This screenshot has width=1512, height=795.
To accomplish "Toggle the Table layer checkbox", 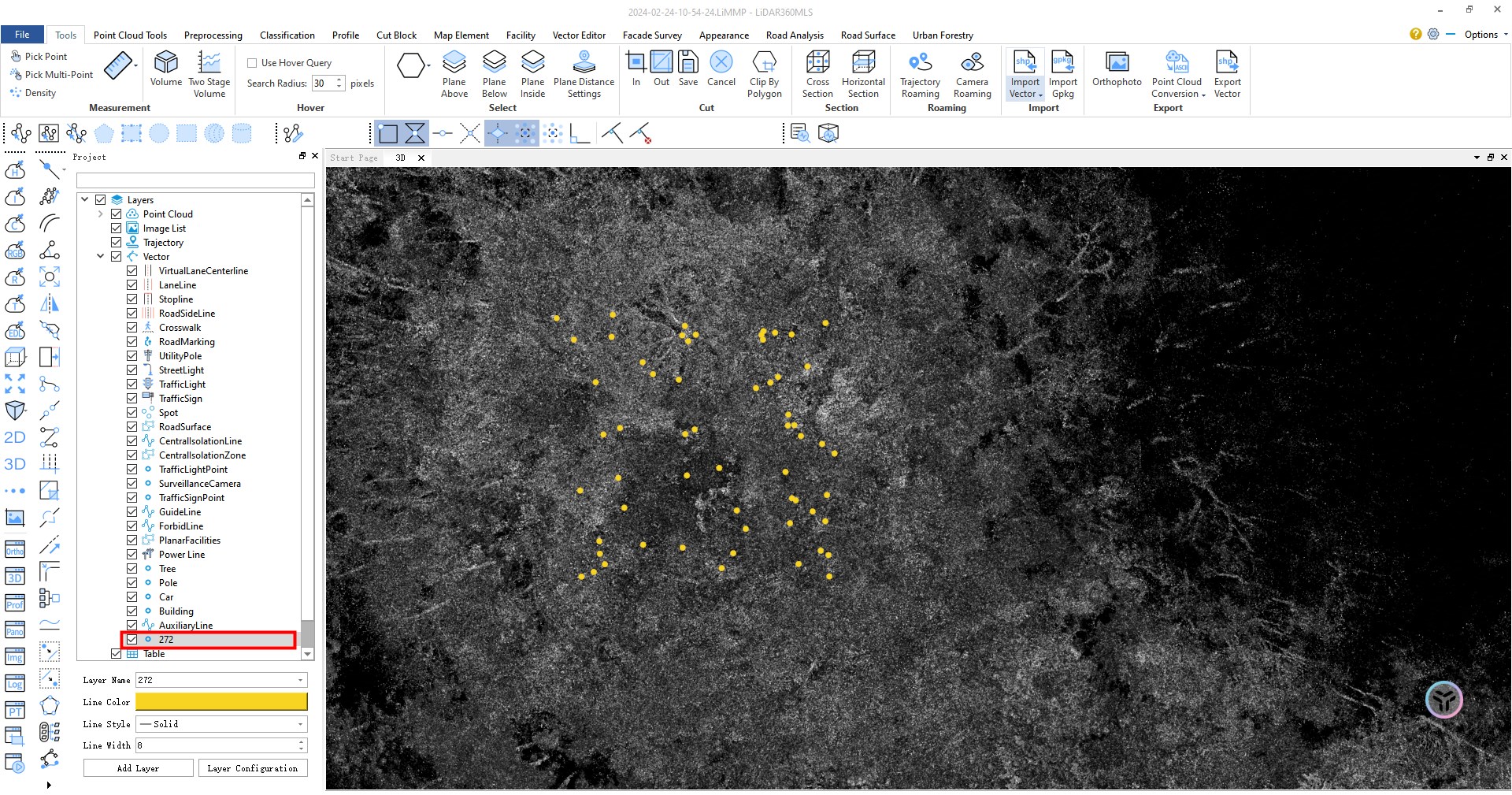I will 117,654.
